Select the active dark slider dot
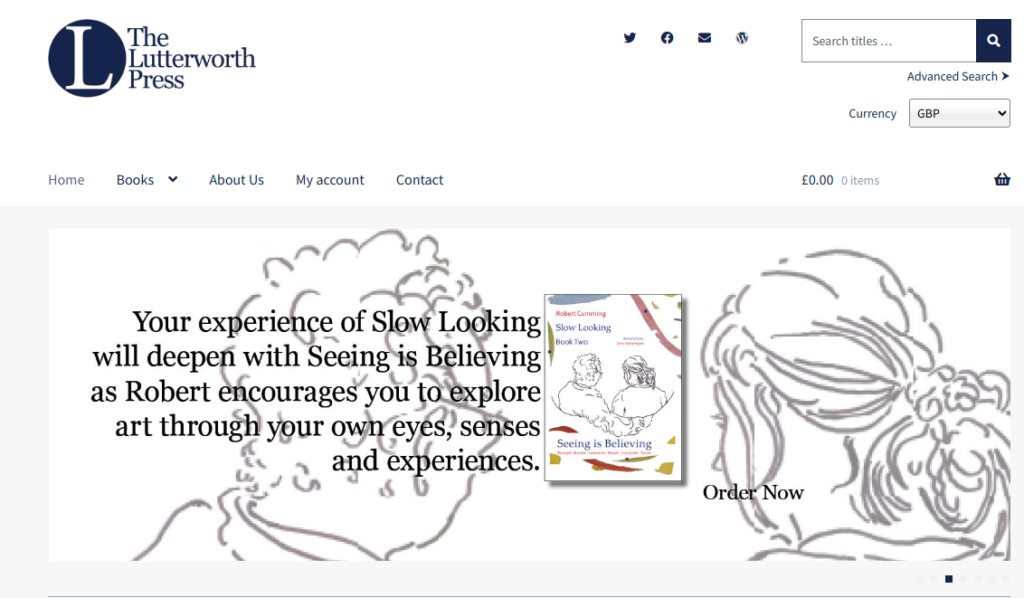Viewport: 1024px width, 598px height. tap(949, 578)
